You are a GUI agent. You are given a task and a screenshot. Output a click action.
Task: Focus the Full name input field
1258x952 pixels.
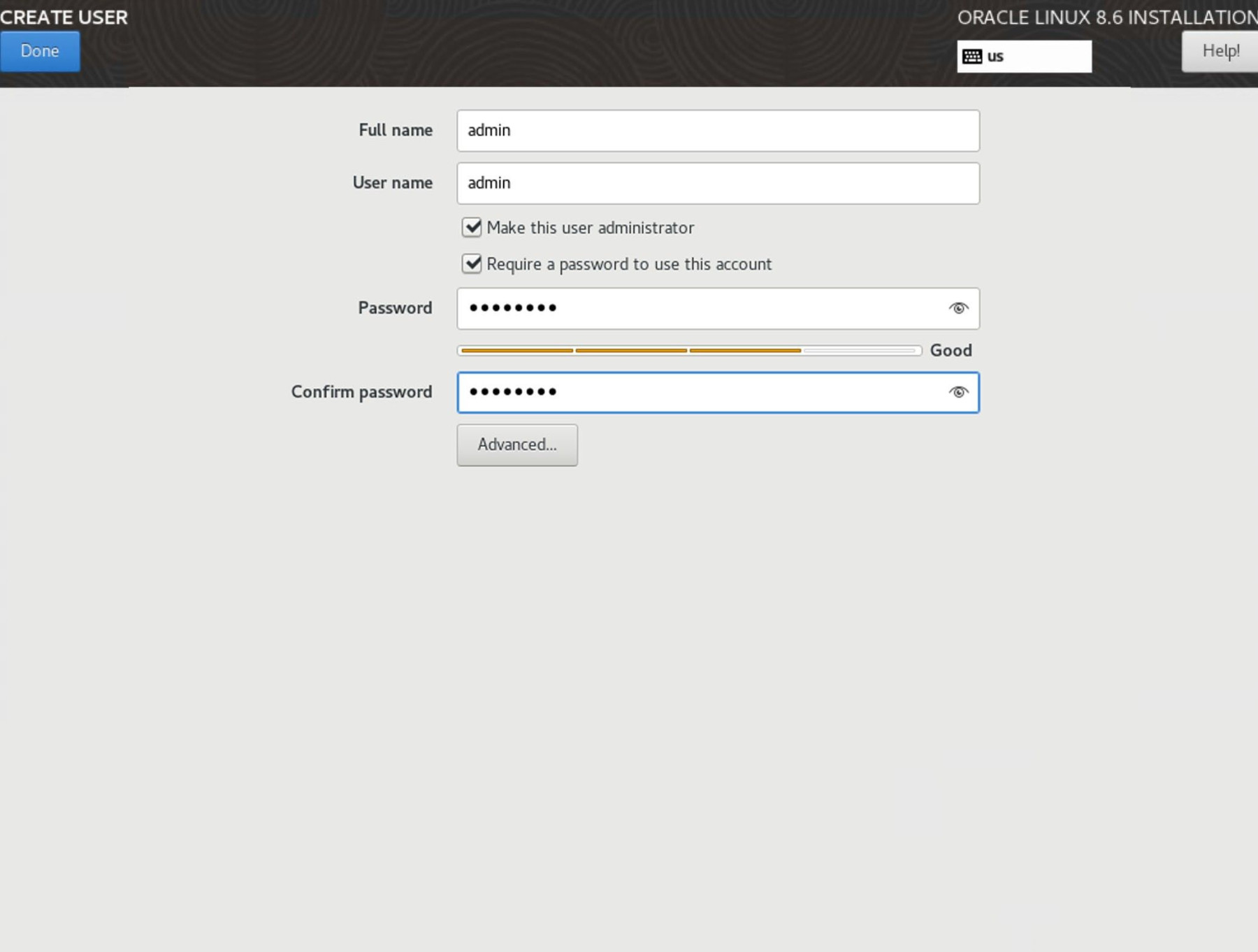pos(718,131)
